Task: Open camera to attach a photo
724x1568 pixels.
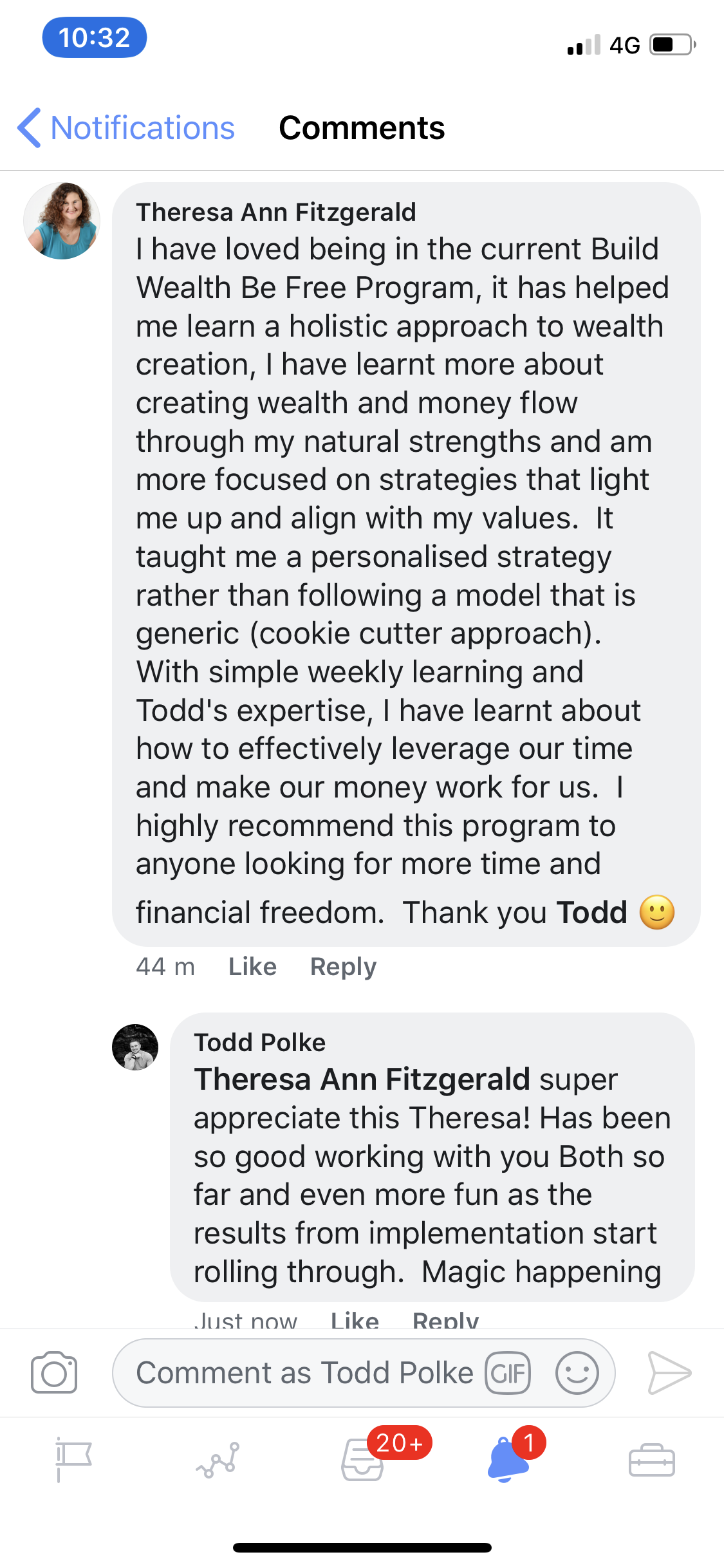Action: click(x=54, y=1373)
